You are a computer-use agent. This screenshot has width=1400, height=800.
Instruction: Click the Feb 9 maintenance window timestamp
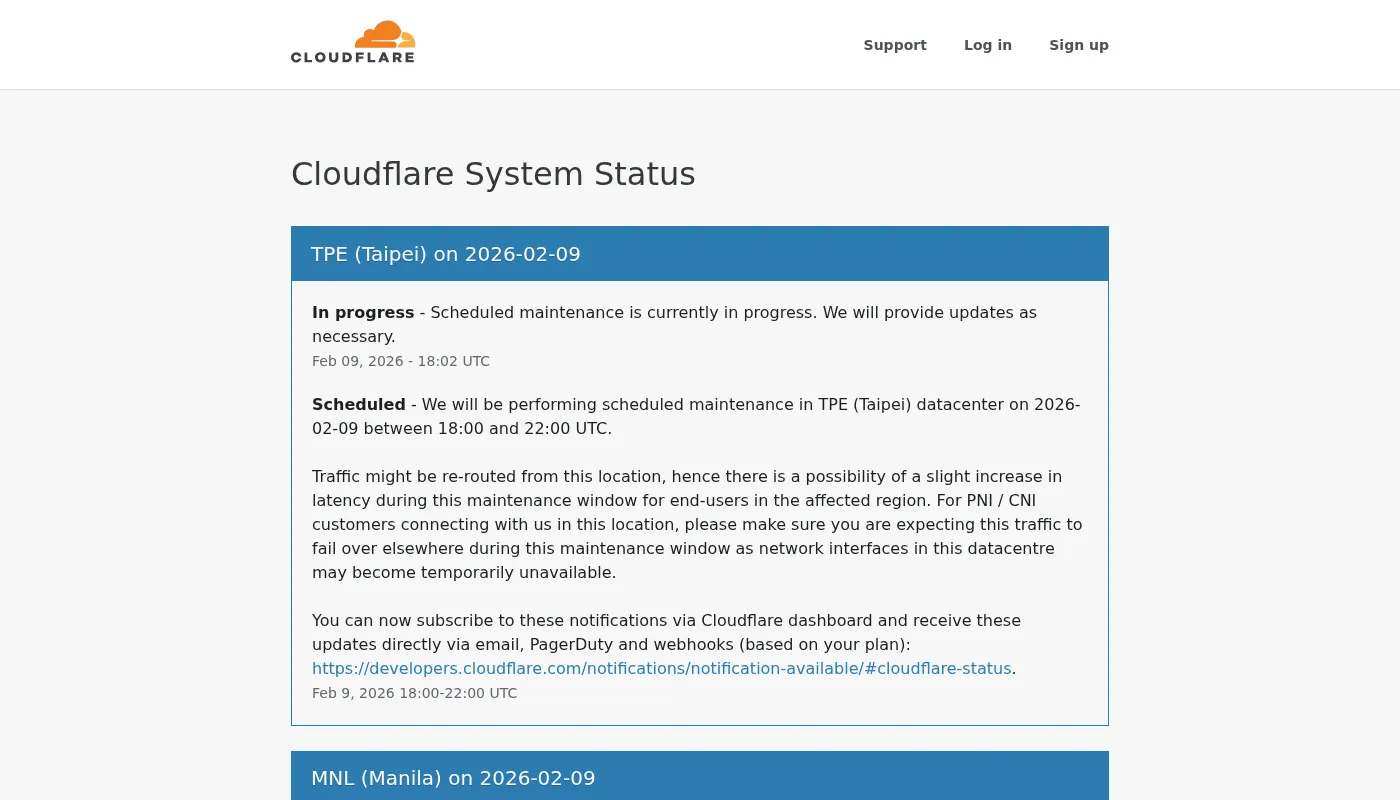(x=414, y=693)
